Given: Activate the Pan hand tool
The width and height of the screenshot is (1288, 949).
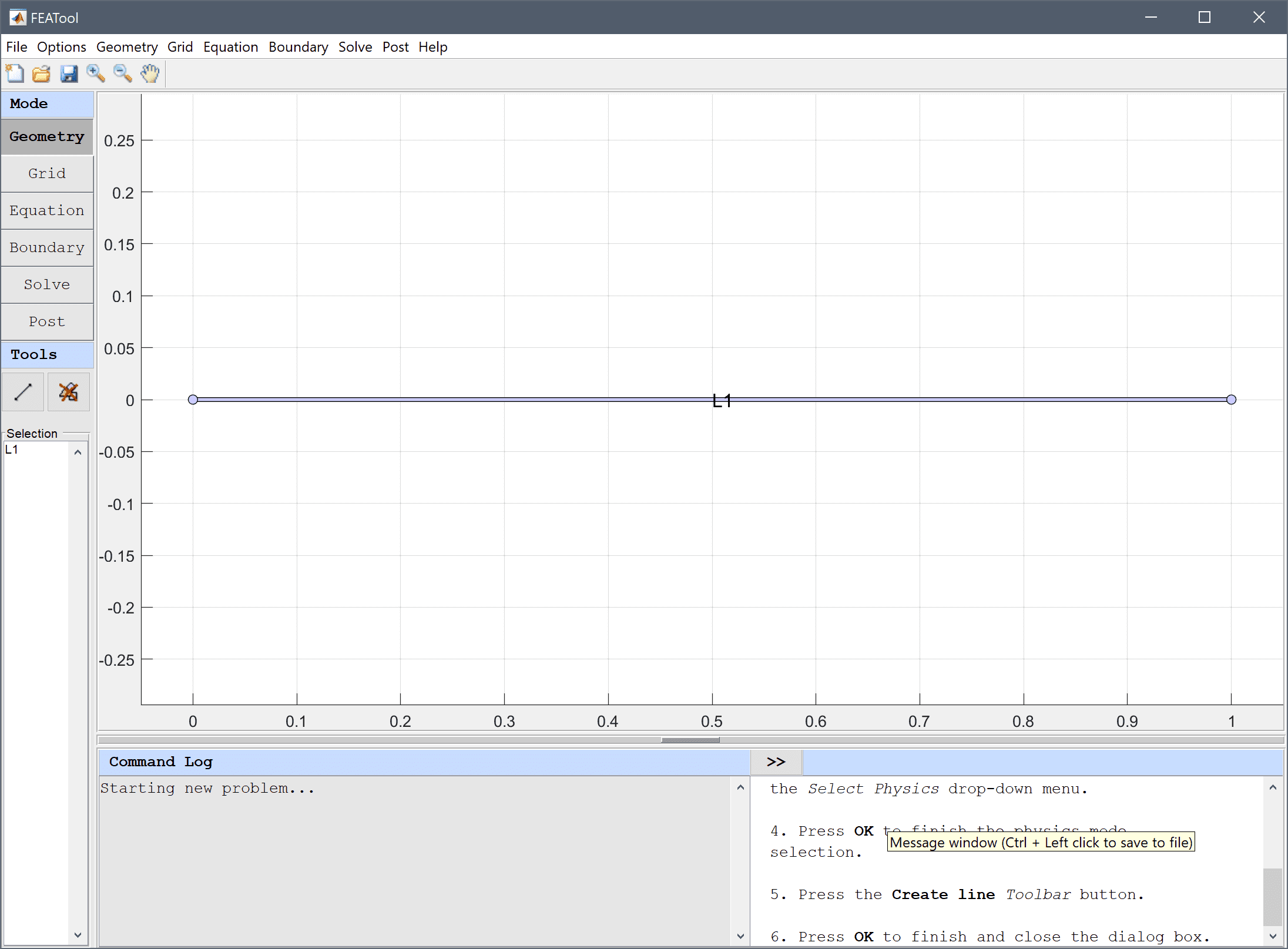Looking at the screenshot, I should [x=150, y=73].
